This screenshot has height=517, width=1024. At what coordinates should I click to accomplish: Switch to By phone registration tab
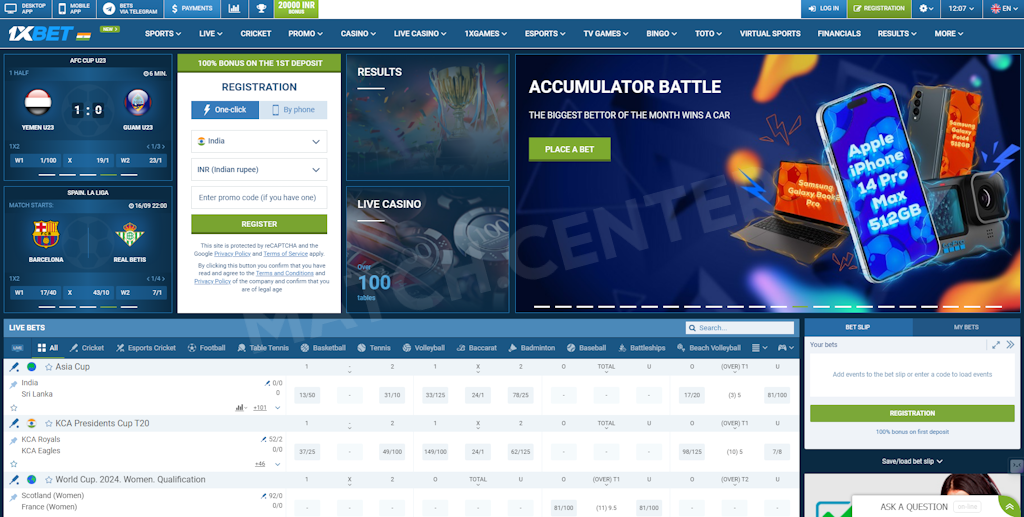[293, 110]
